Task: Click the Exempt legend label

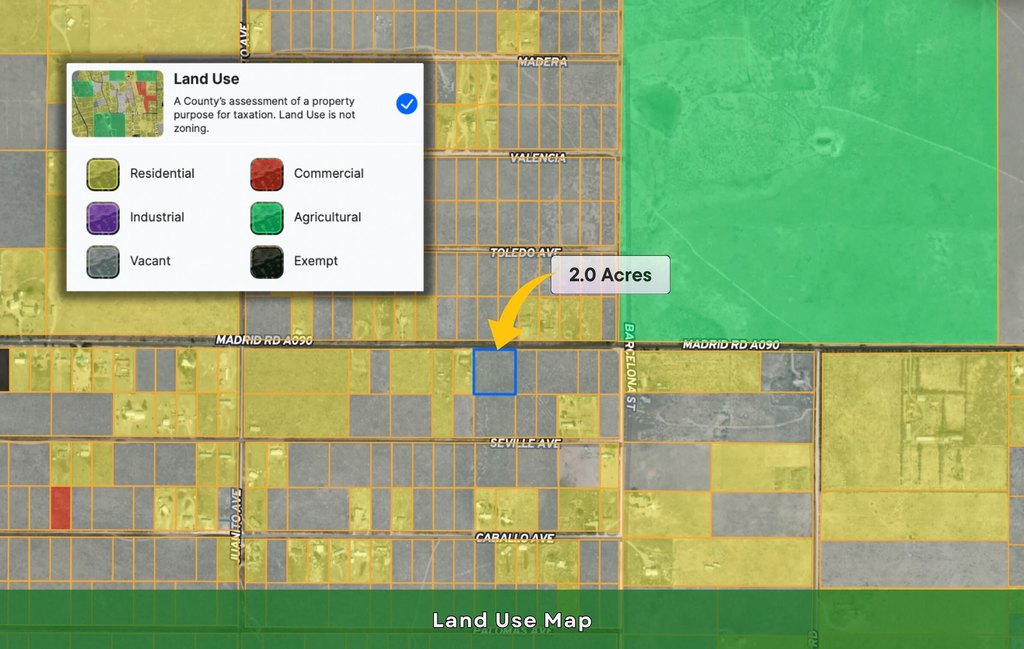Action: (315, 261)
